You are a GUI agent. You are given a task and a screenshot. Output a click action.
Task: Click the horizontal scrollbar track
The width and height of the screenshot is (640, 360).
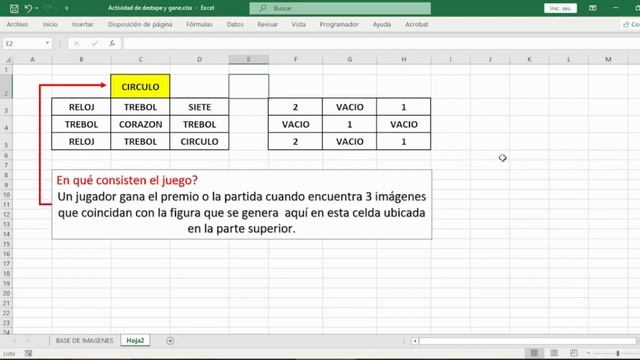527,341
